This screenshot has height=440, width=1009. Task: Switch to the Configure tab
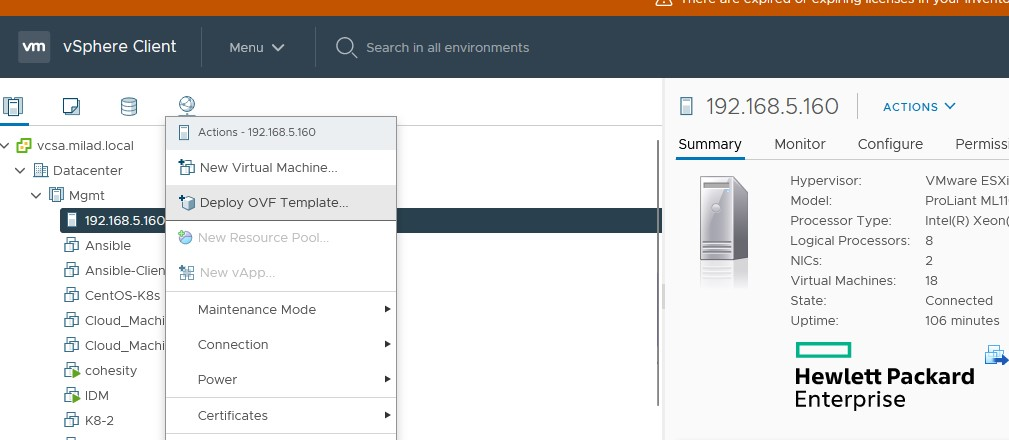[890, 144]
